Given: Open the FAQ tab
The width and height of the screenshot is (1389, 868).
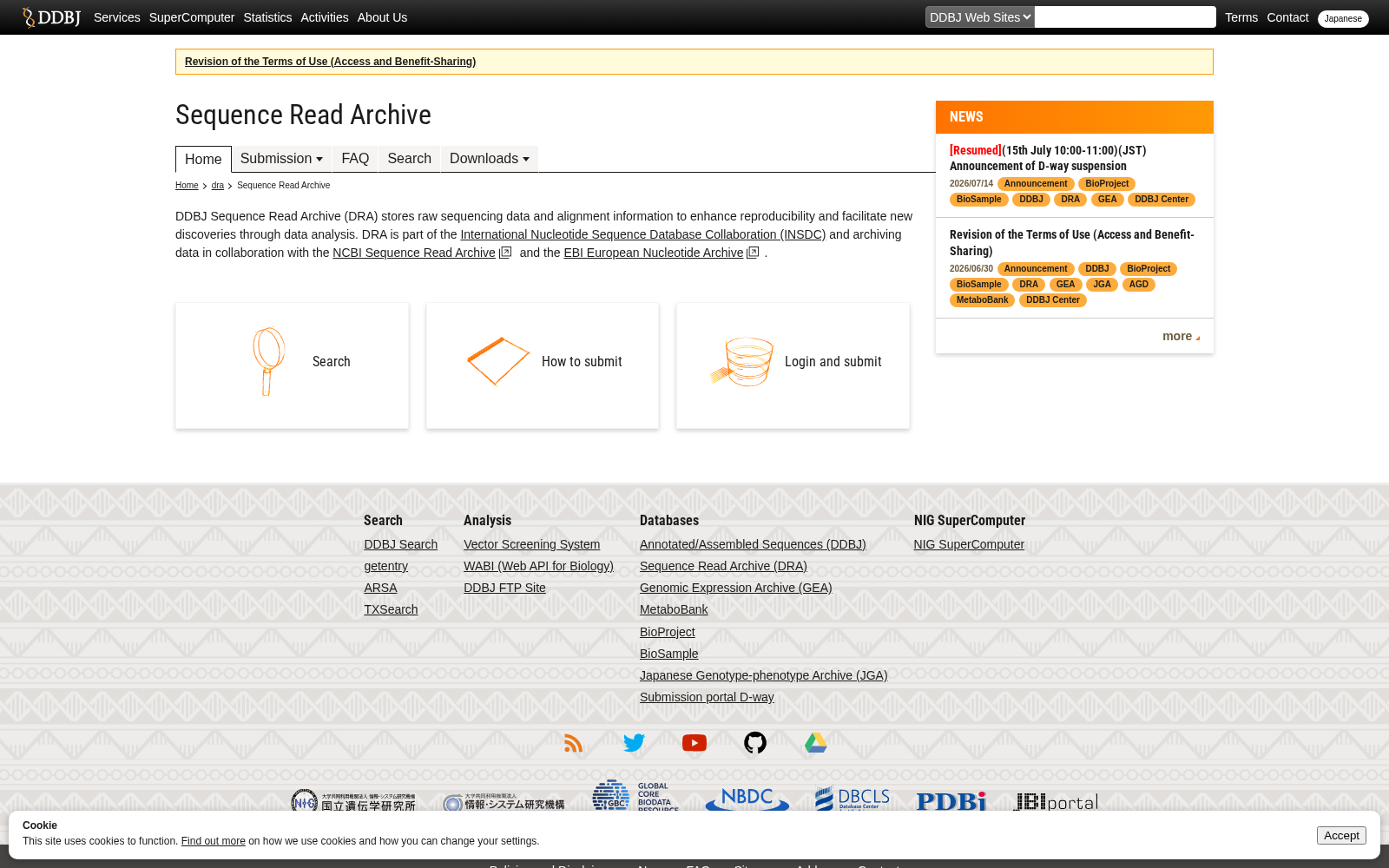Looking at the screenshot, I should (355, 159).
